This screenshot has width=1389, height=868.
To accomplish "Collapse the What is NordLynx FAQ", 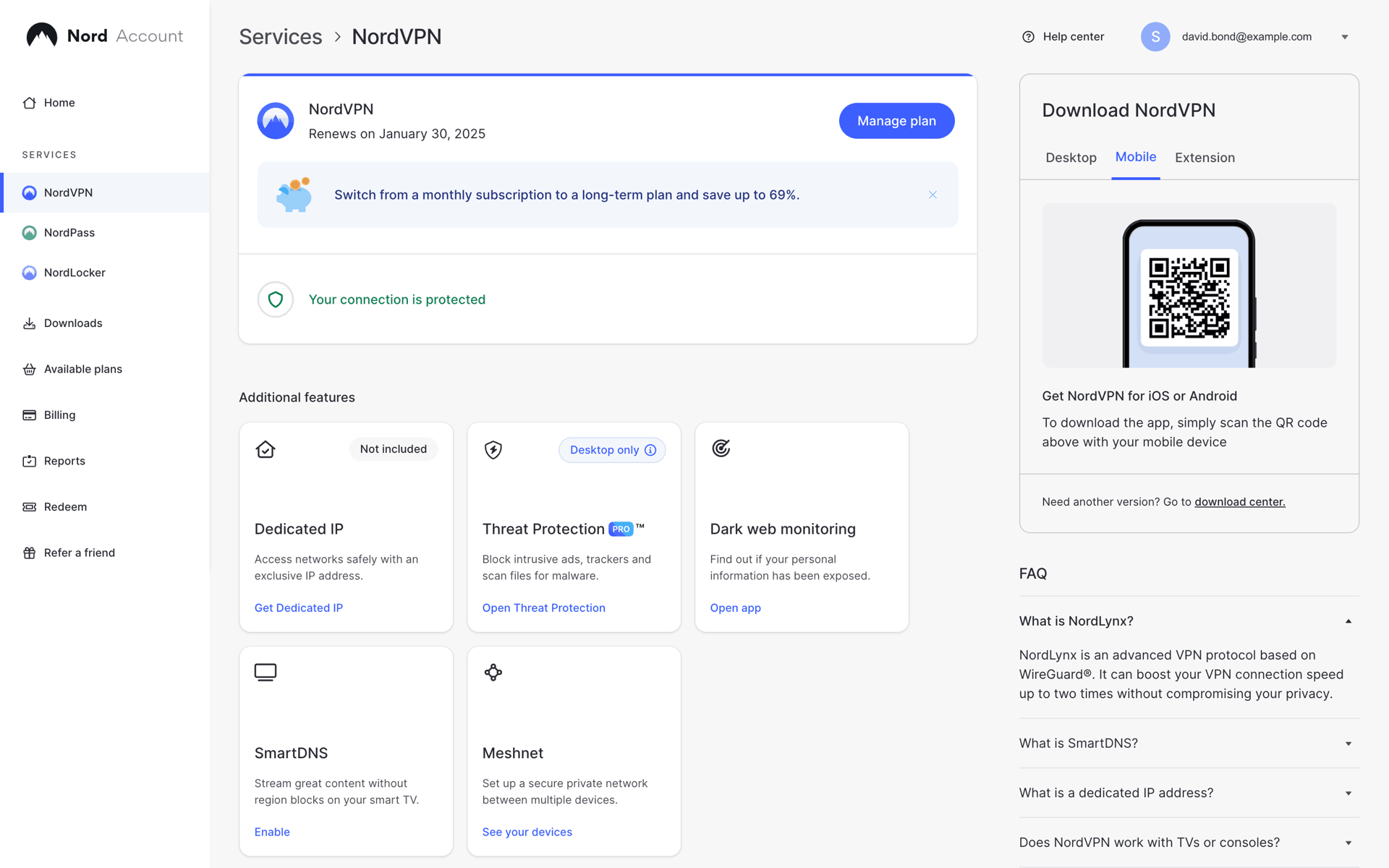I will pyautogui.click(x=1348, y=621).
